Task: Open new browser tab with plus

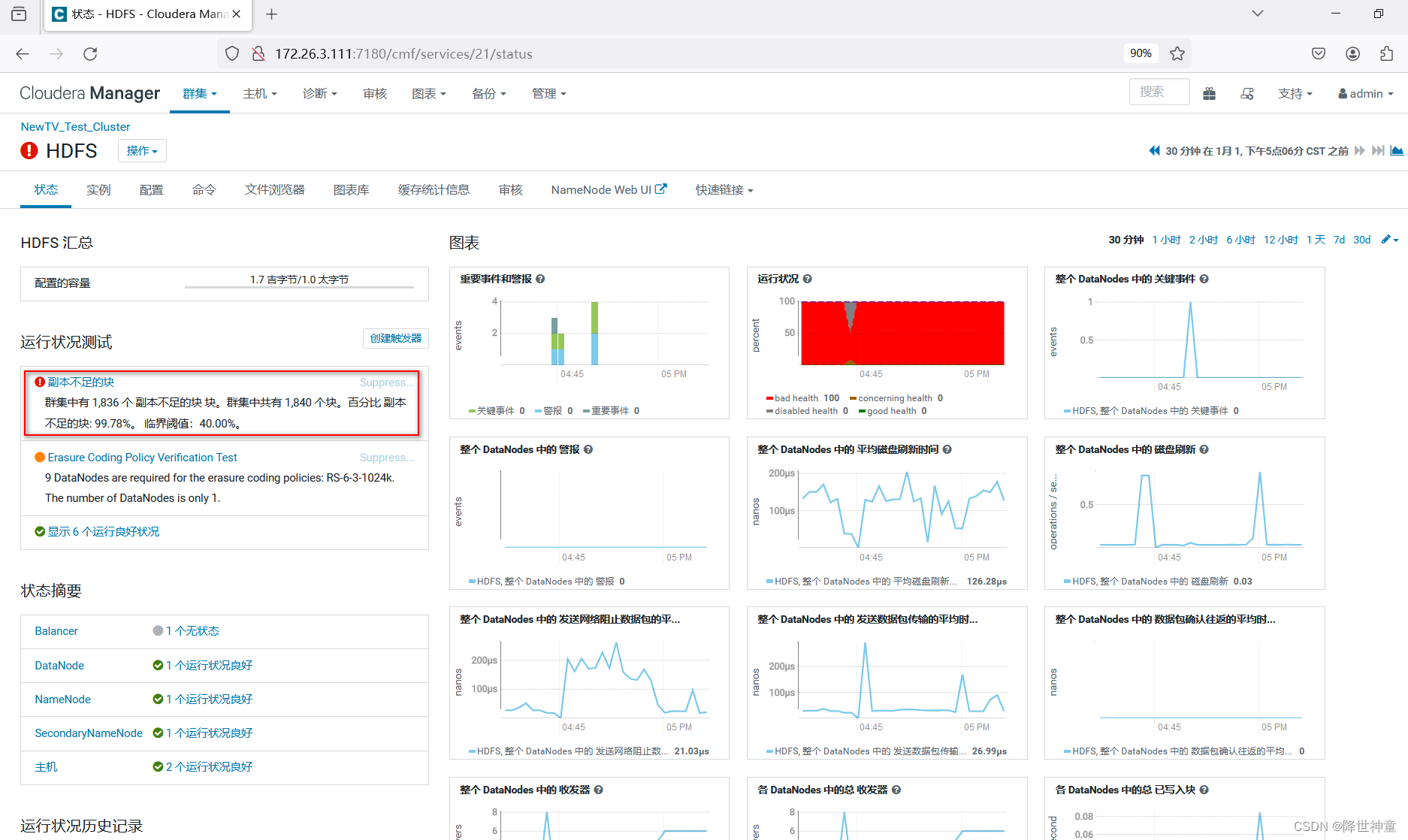Action: 272,14
